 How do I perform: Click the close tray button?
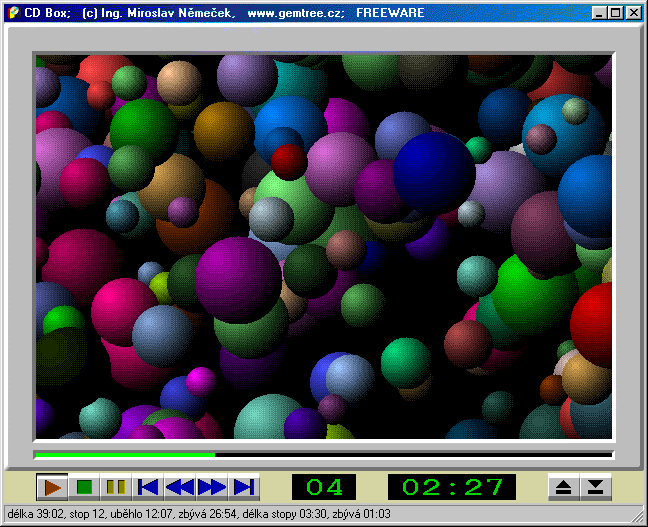point(595,487)
